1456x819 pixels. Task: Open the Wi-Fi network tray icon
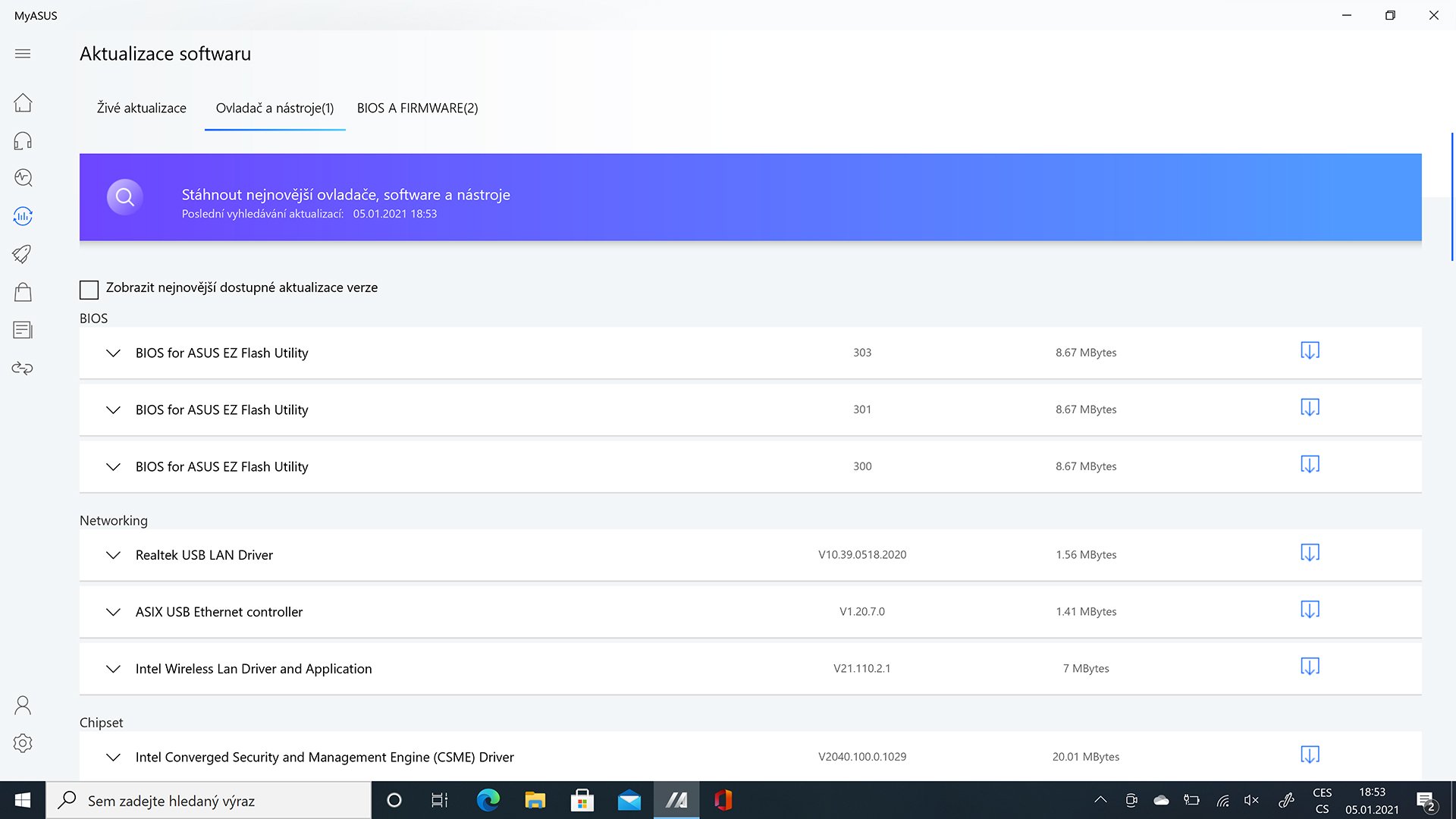point(1222,800)
